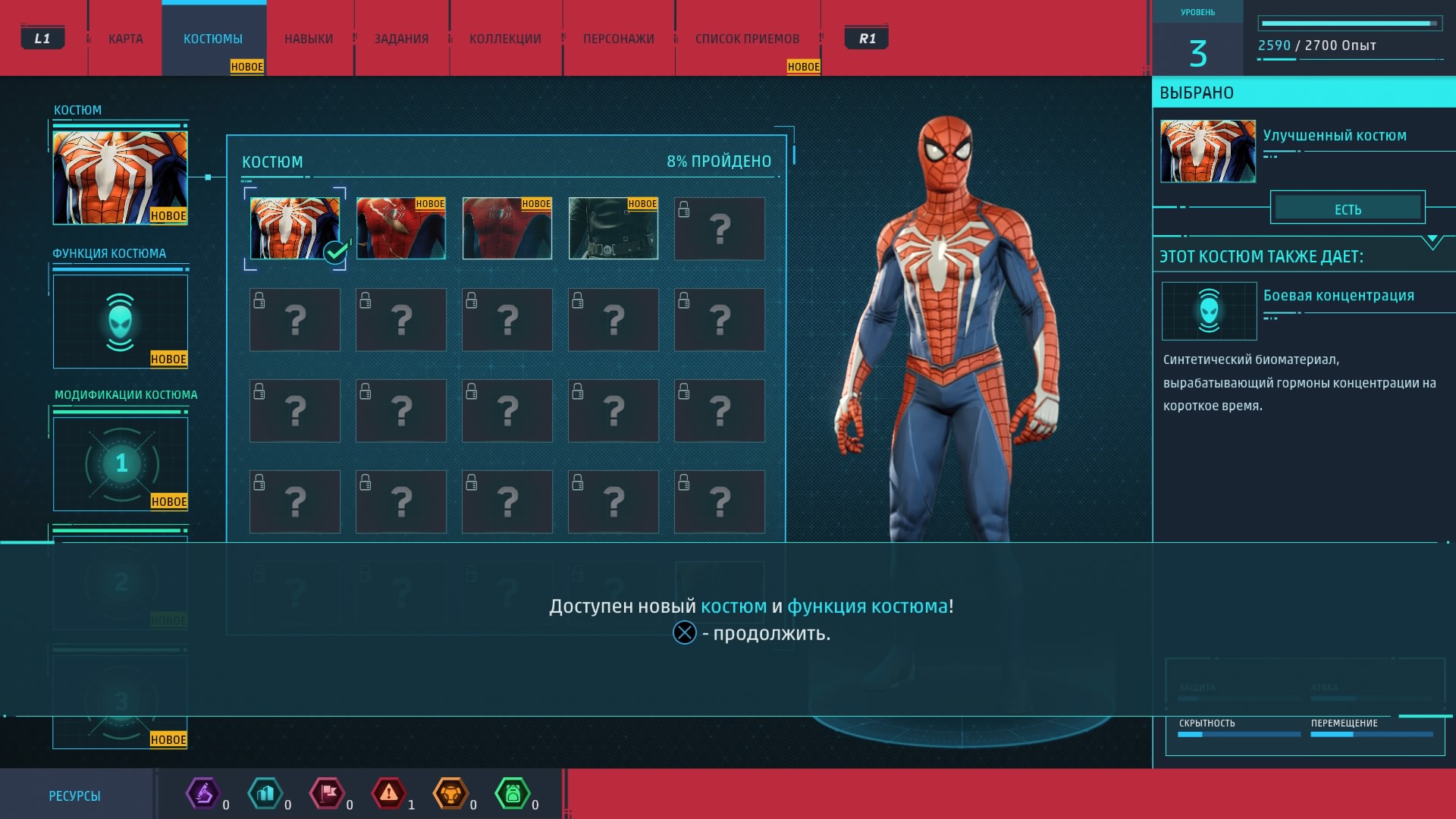Image resolution: width=1456 pixels, height=819 pixels.
Task: Click the experience progress bar
Action: click(1350, 24)
